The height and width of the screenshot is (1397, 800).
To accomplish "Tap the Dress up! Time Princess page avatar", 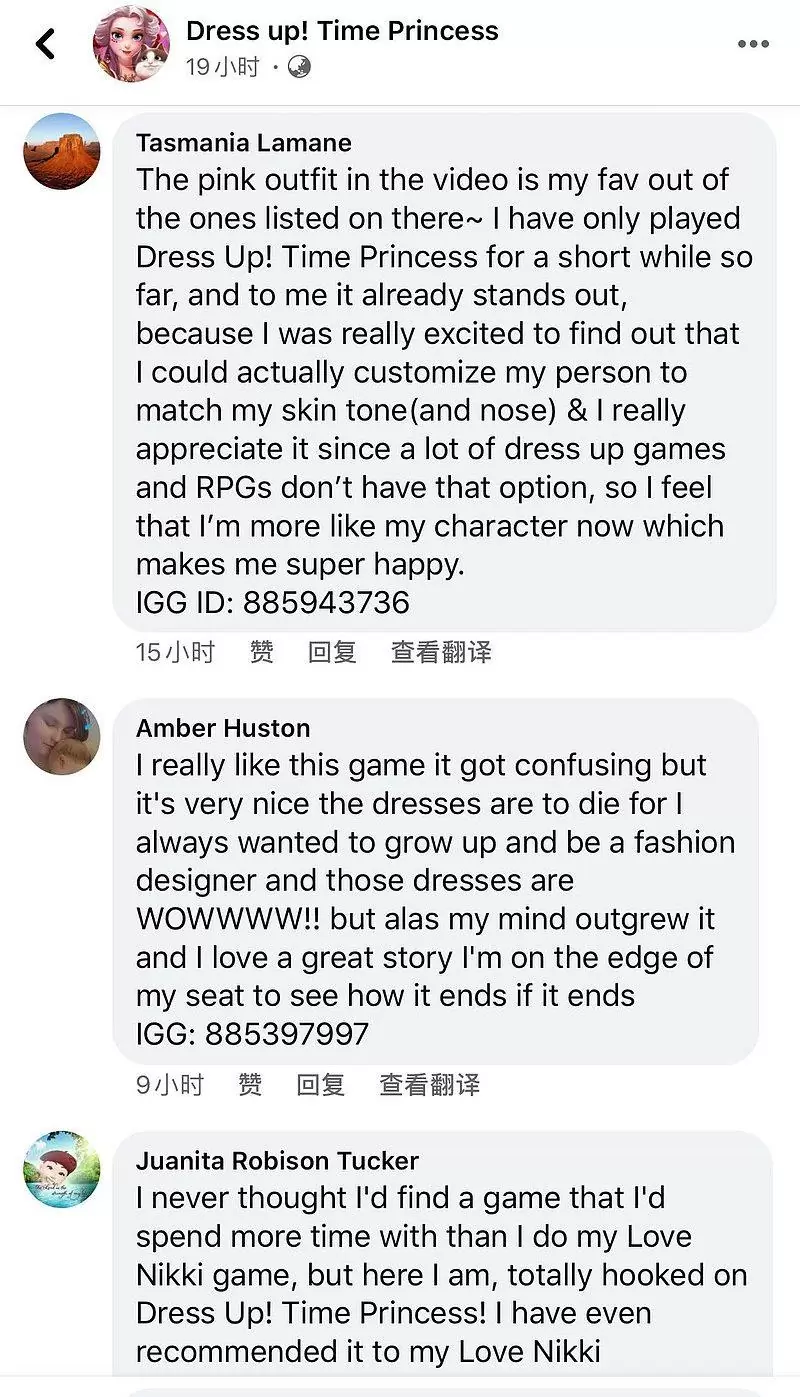I will pyautogui.click(x=131, y=44).
